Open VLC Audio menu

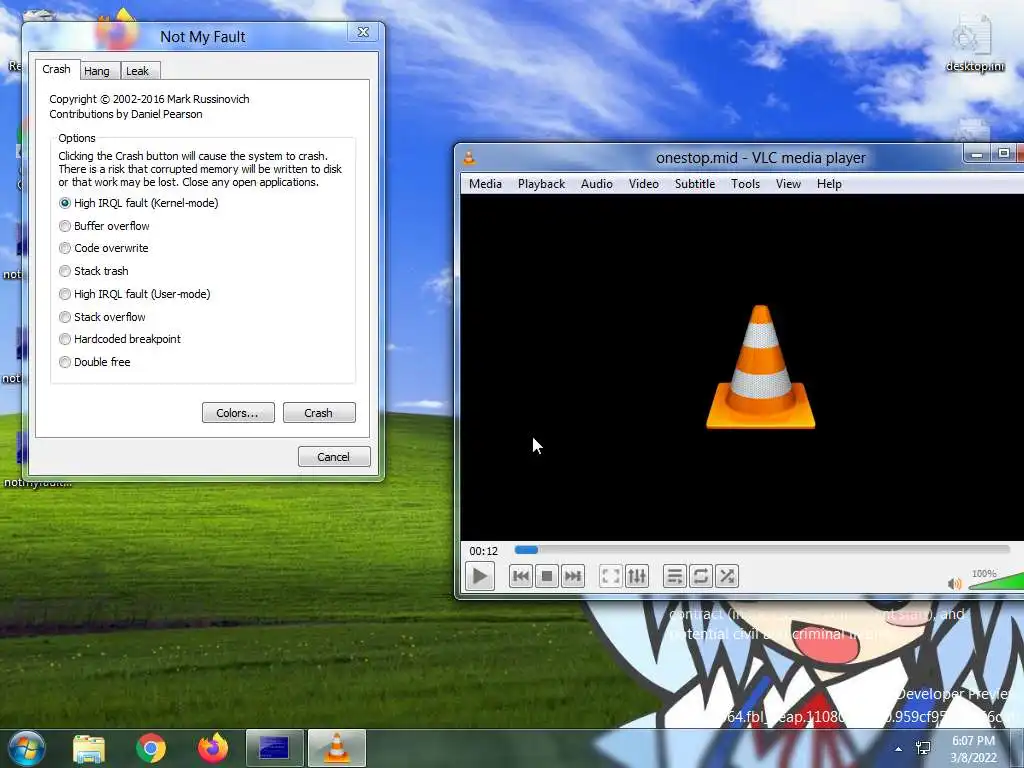point(597,184)
